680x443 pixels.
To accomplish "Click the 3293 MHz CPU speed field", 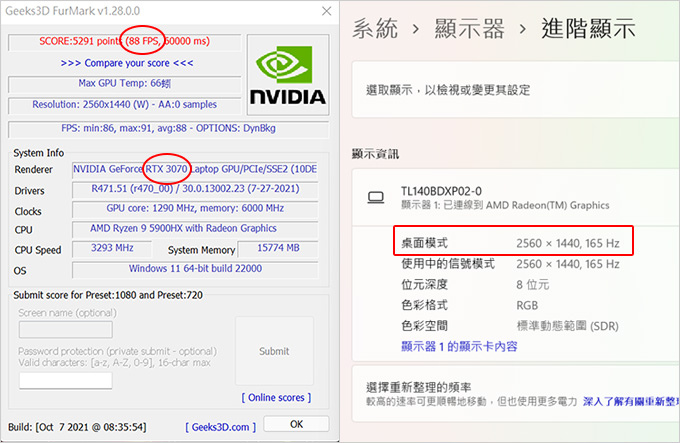I will pos(112,248).
